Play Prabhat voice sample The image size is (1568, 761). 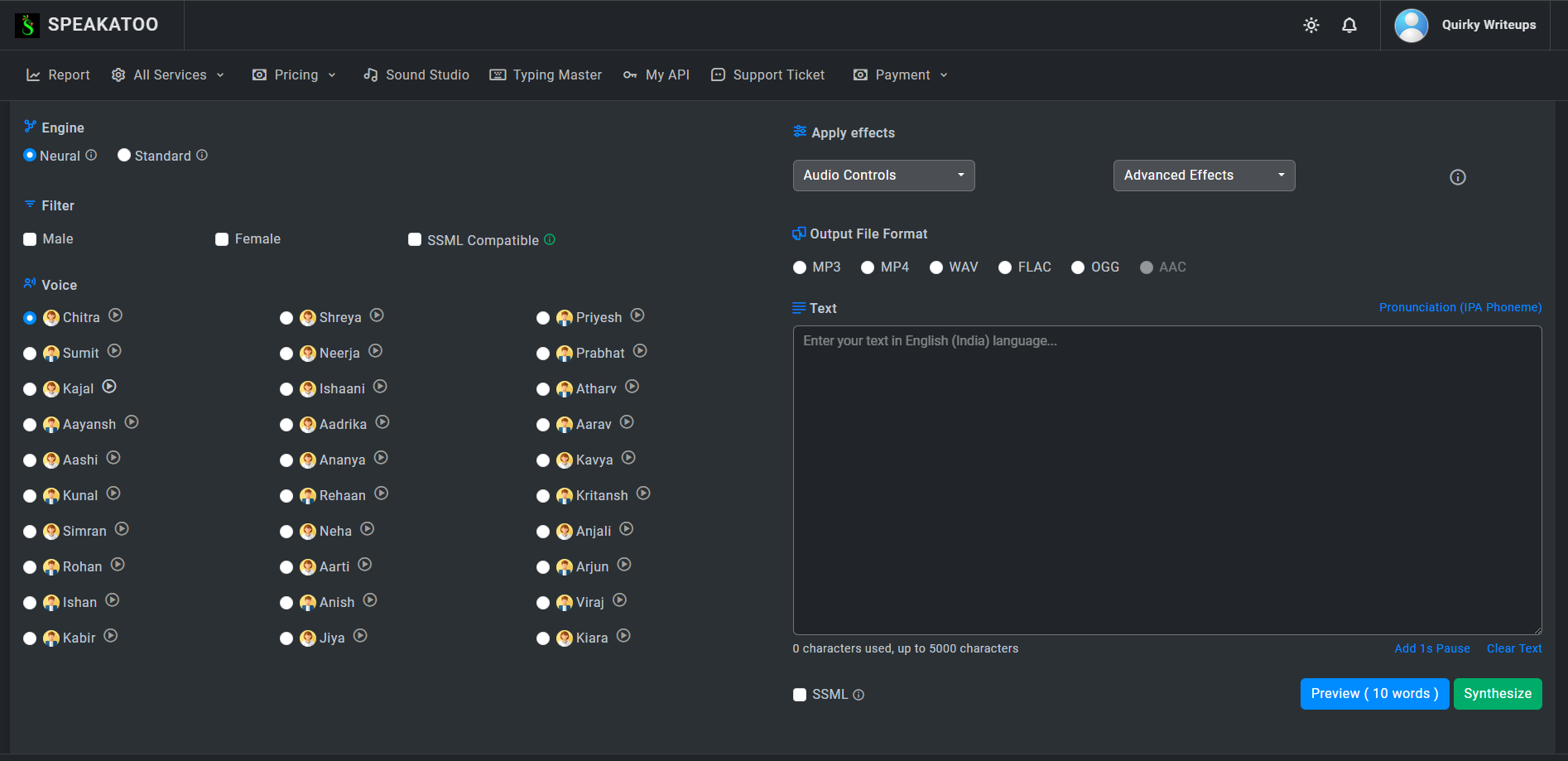coord(640,351)
